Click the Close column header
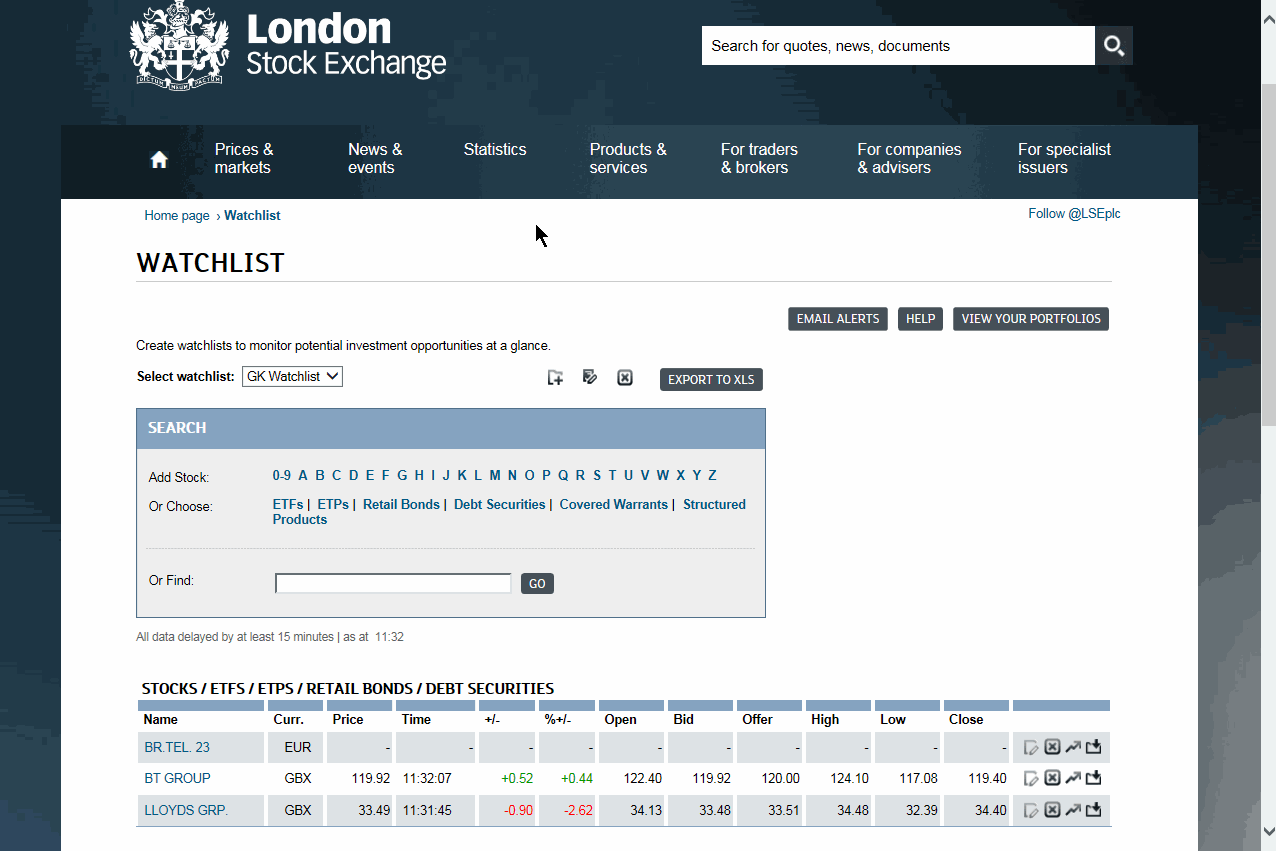1276x851 pixels. tap(966, 719)
